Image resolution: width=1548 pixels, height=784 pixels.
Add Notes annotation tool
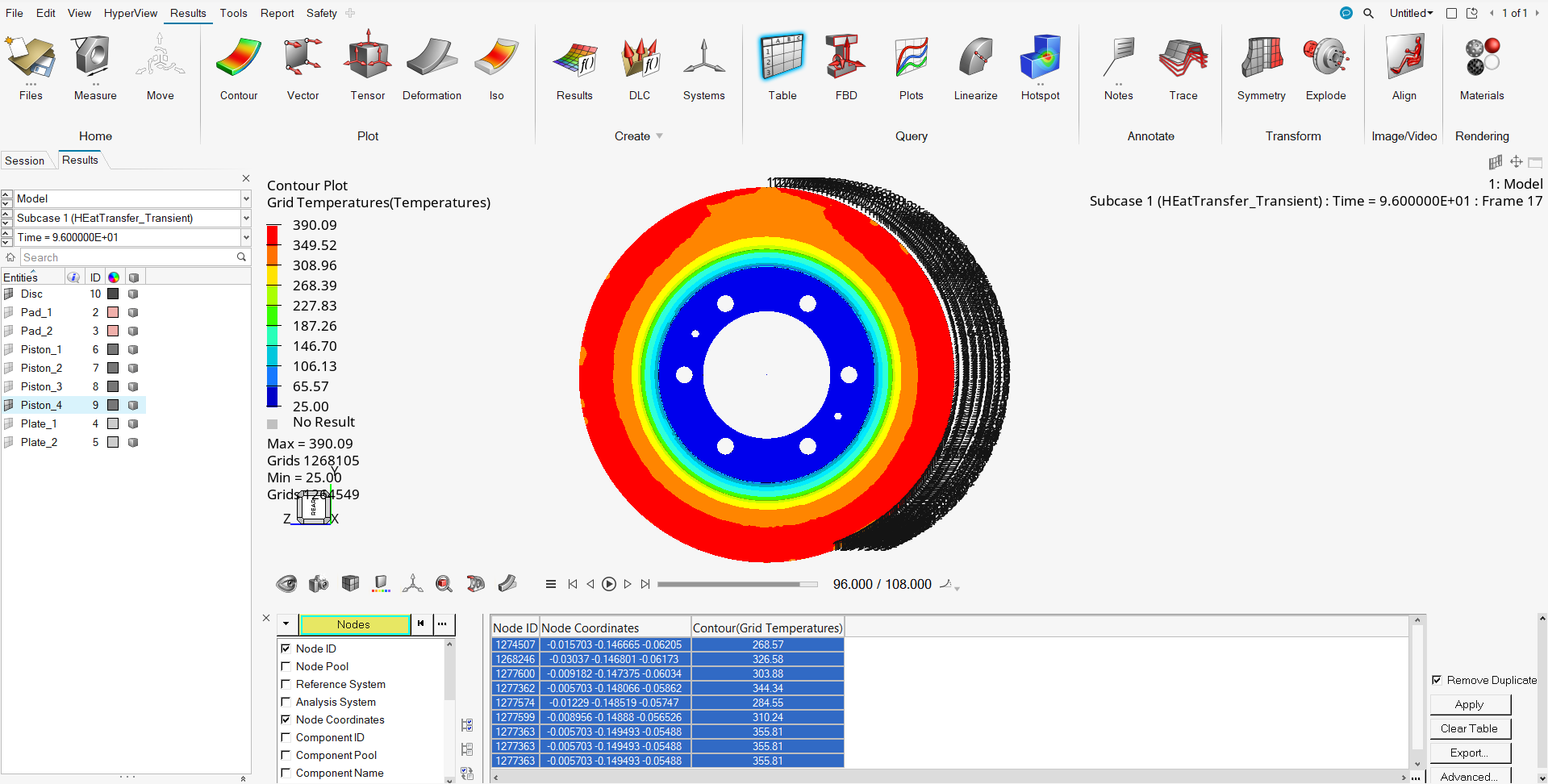[1119, 68]
